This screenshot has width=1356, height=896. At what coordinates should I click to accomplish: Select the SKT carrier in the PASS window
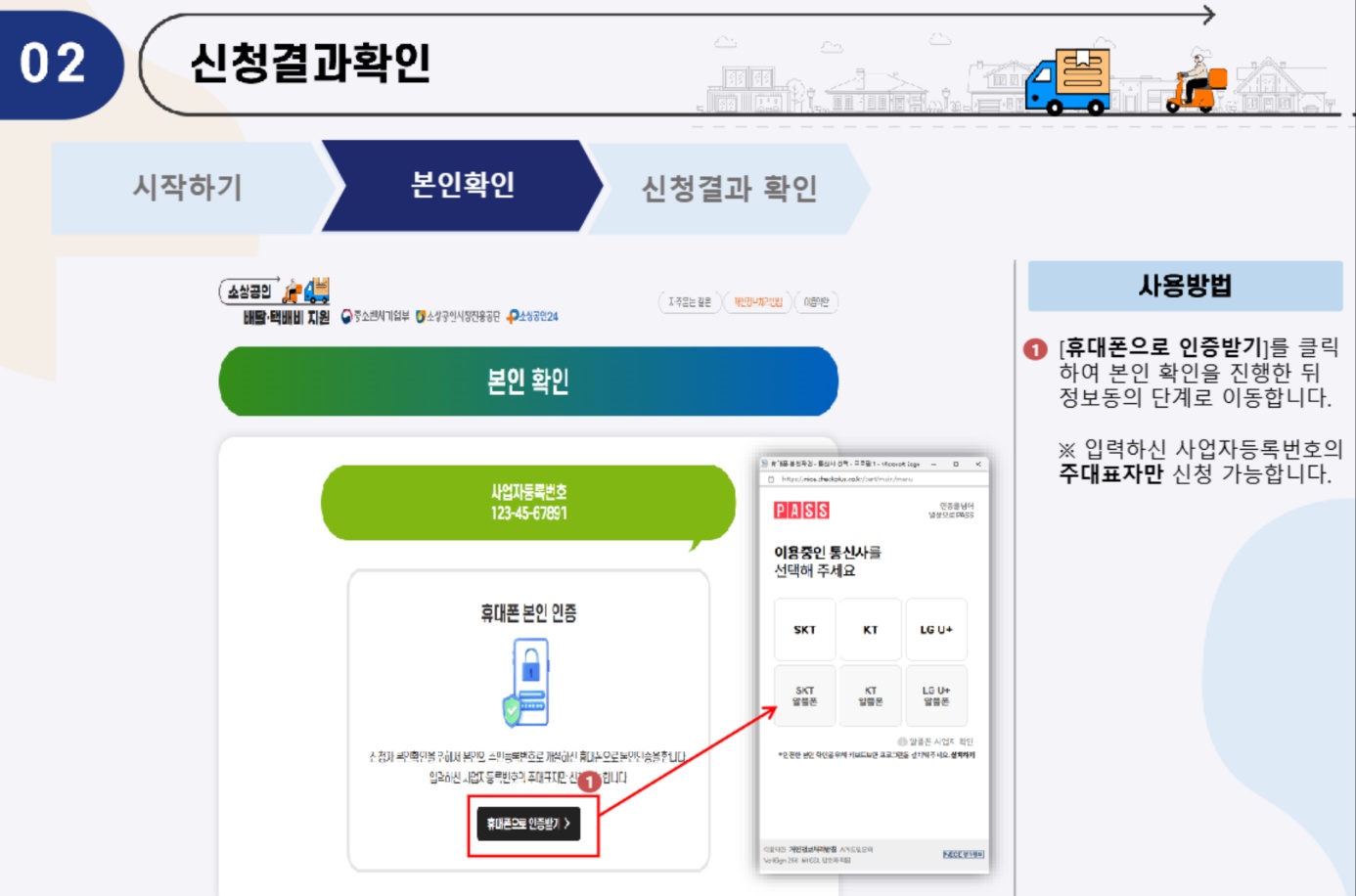[804, 630]
